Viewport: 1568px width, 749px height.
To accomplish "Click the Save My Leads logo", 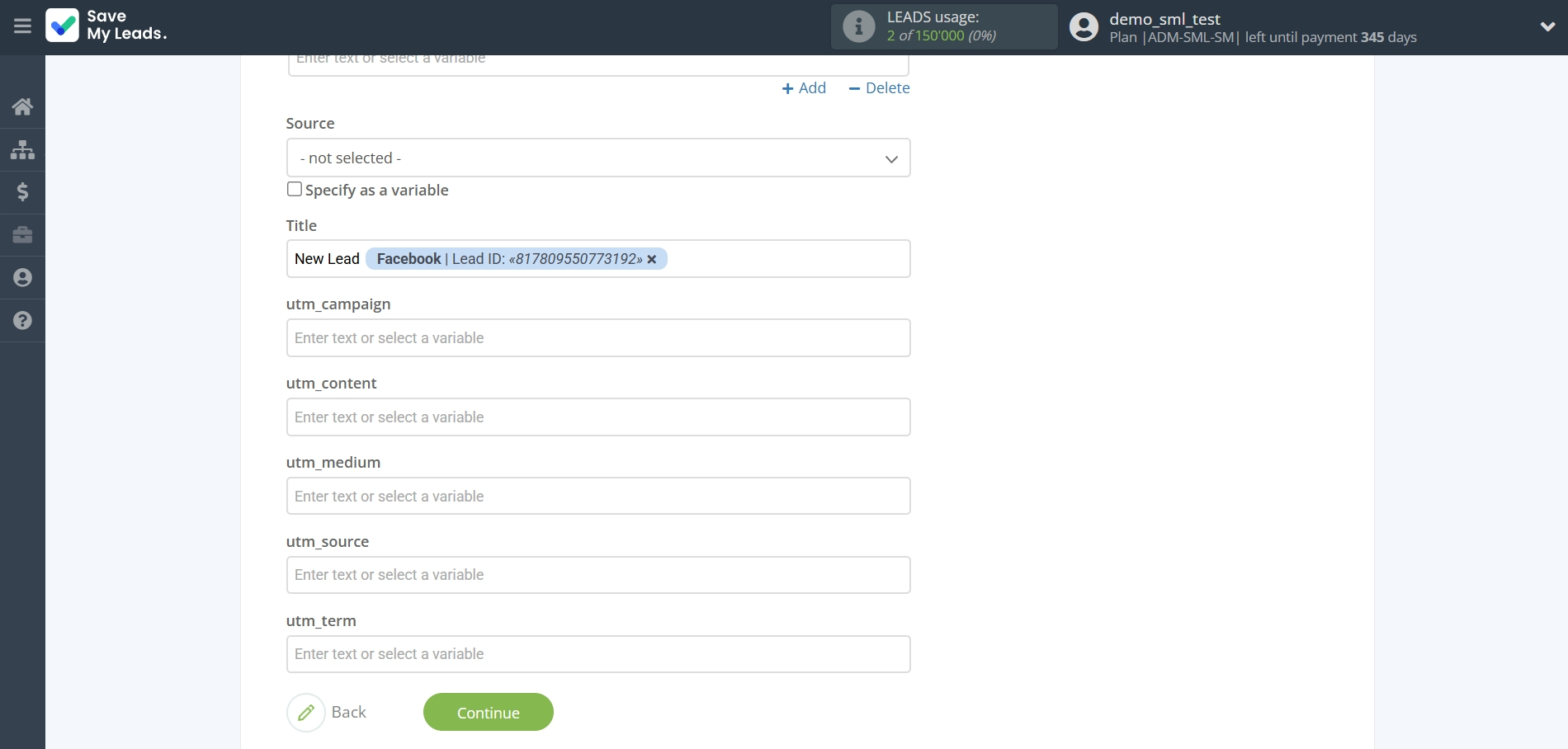I will pyautogui.click(x=106, y=26).
